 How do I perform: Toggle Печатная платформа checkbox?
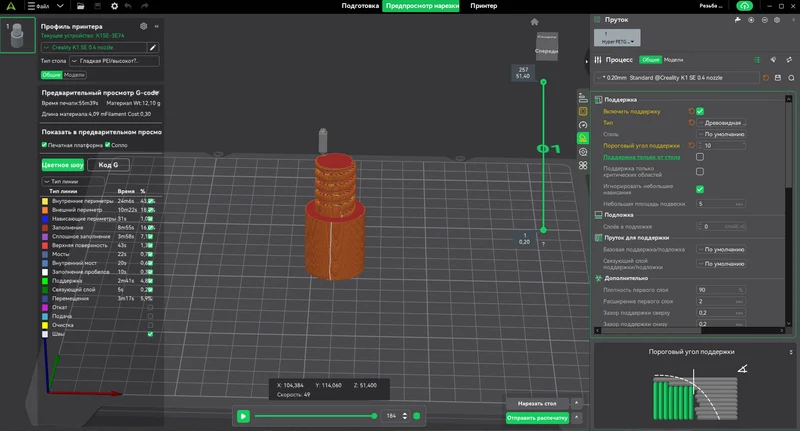(x=44, y=145)
